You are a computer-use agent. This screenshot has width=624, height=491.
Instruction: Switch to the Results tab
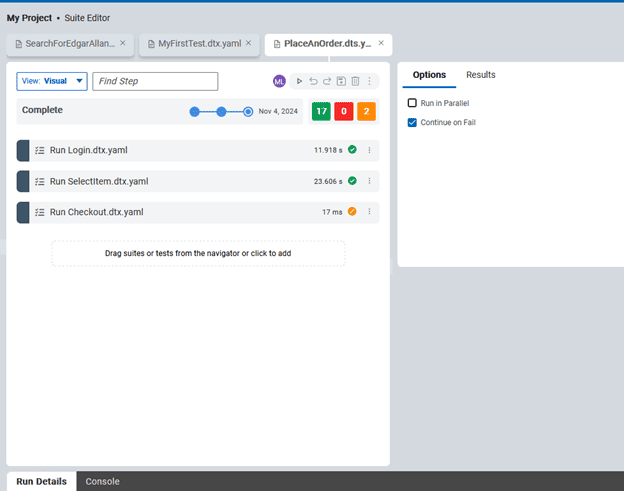tap(481, 75)
